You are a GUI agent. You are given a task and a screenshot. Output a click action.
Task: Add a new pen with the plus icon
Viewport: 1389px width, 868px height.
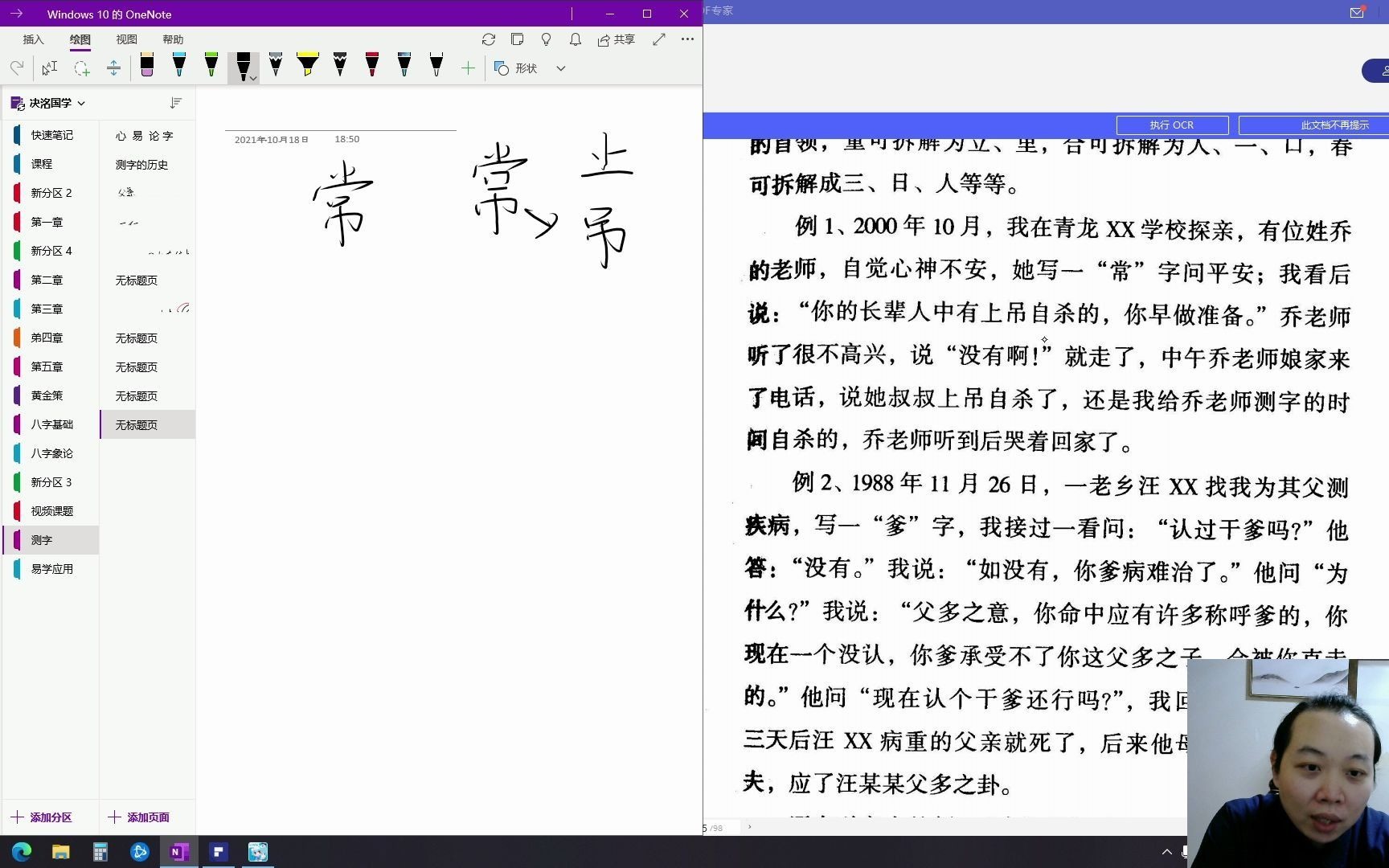point(469,68)
